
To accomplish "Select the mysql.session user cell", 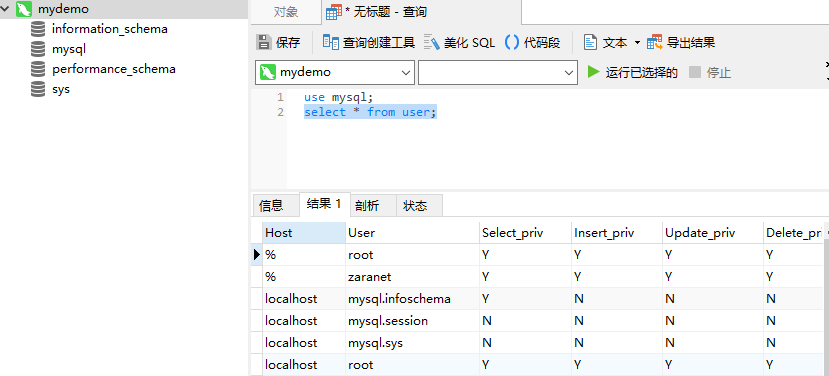I will click(412, 320).
